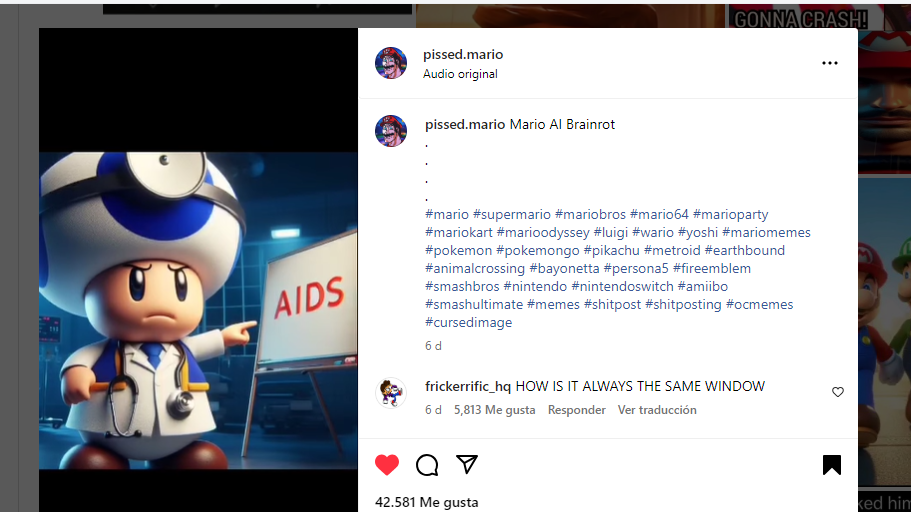Open the three-dot more options menu
Image resolution: width=911 pixels, height=512 pixels.
[x=830, y=63]
